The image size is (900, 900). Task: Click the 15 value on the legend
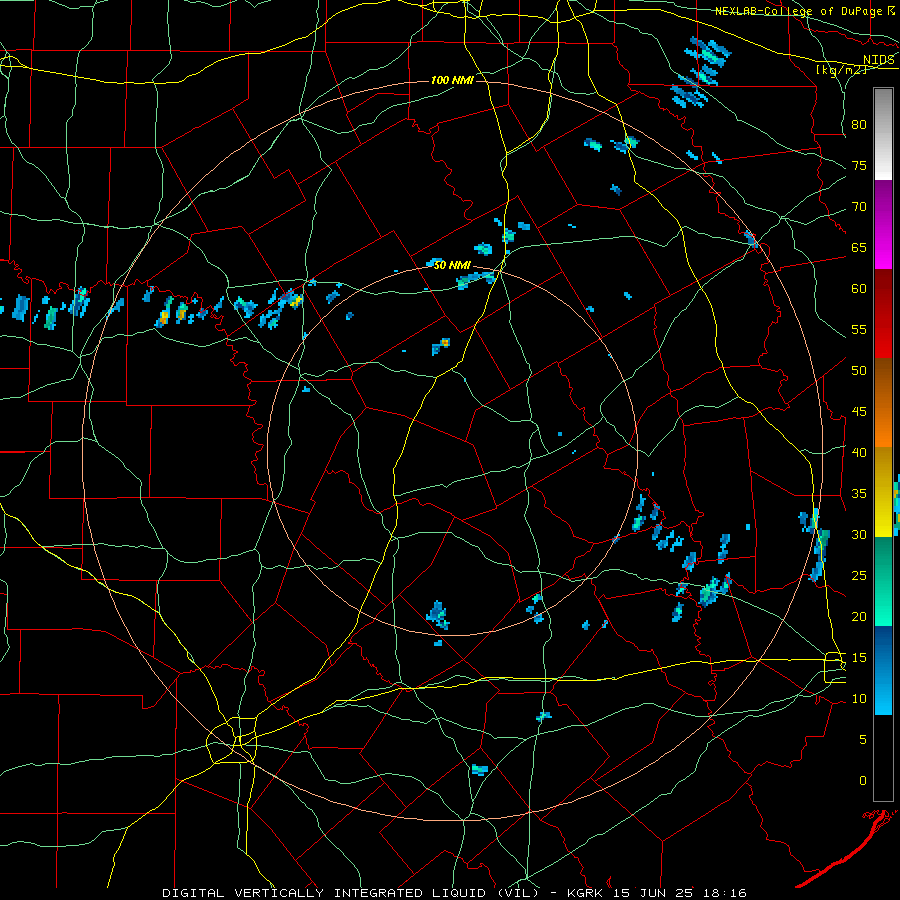click(859, 658)
